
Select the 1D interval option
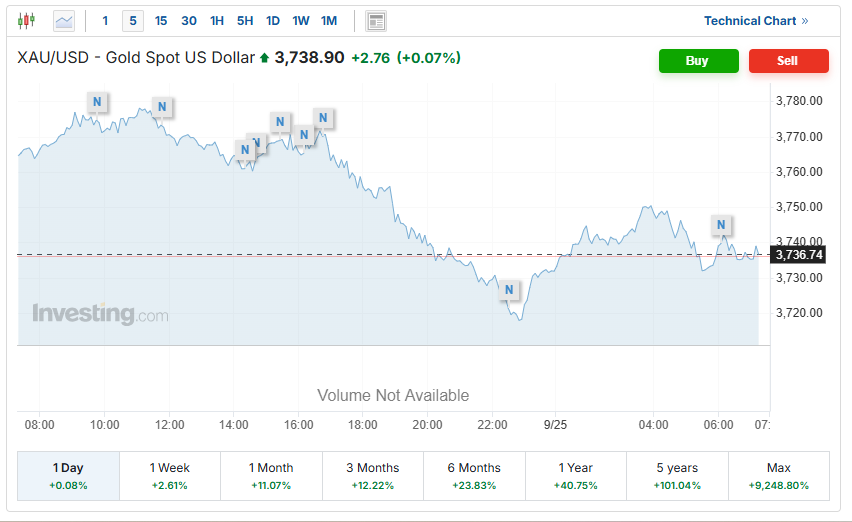pyautogui.click(x=273, y=20)
